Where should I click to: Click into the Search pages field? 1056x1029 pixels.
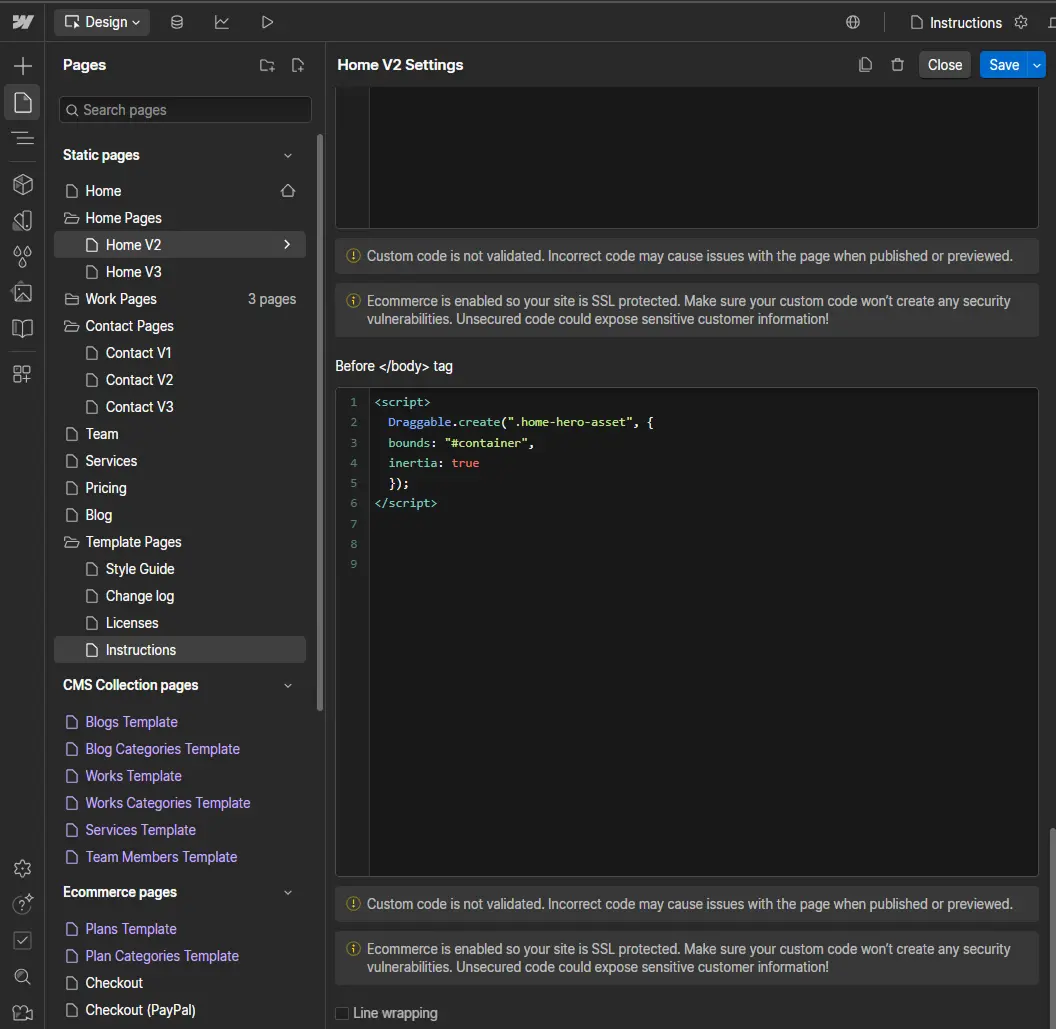[x=186, y=110]
